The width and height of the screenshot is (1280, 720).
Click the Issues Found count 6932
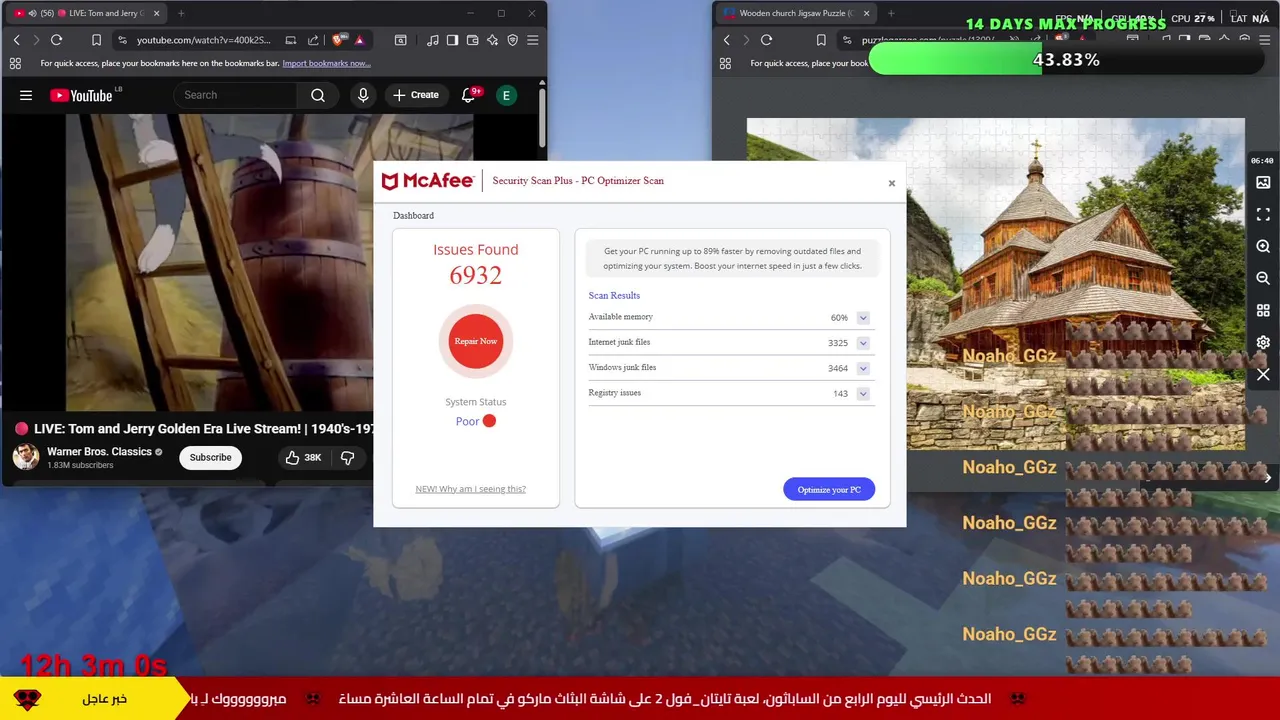point(476,276)
